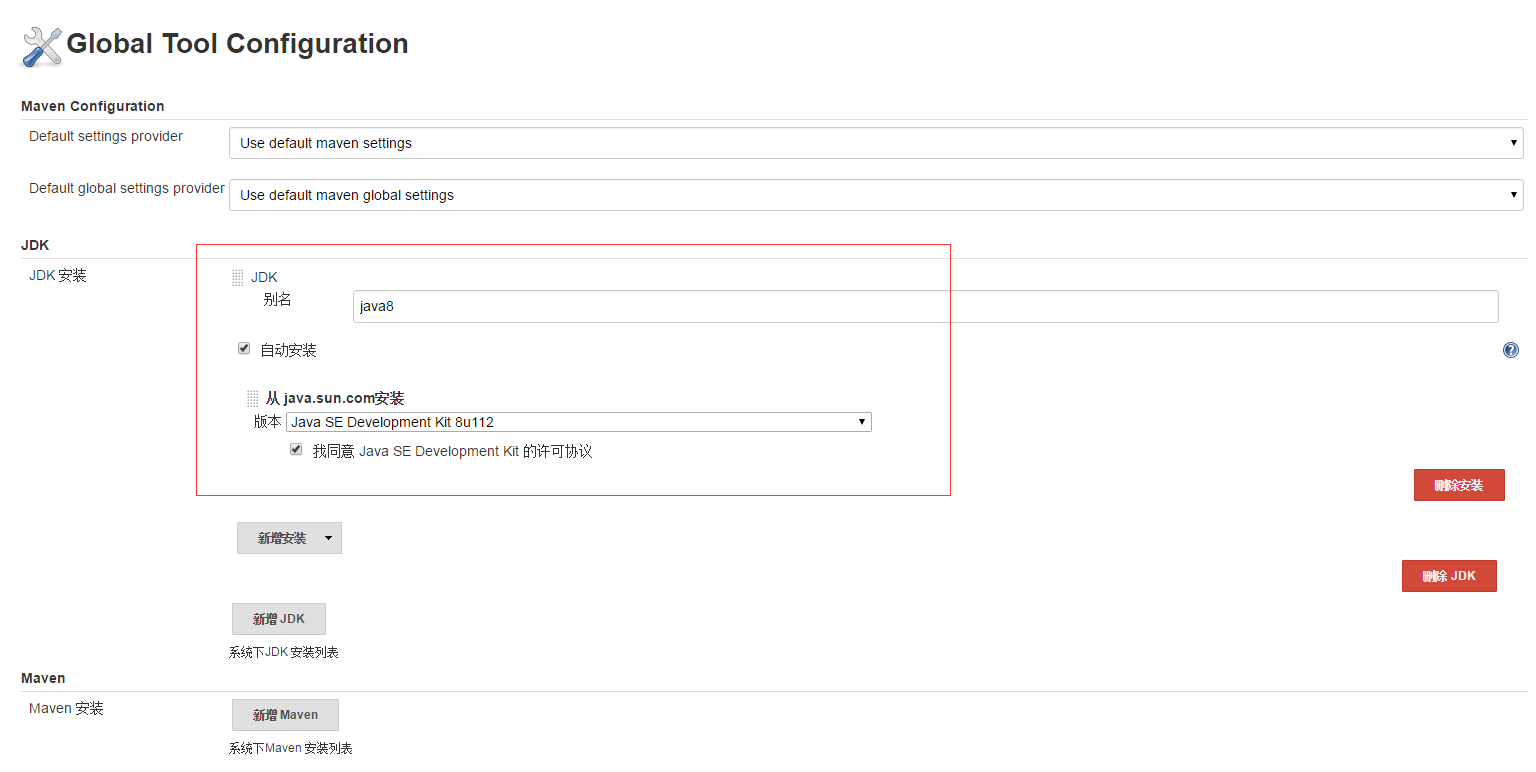The width and height of the screenshot is (1536, 772).
Task: Click the drag handle beside the JDK entry
Action: click(x=237, y=277)
